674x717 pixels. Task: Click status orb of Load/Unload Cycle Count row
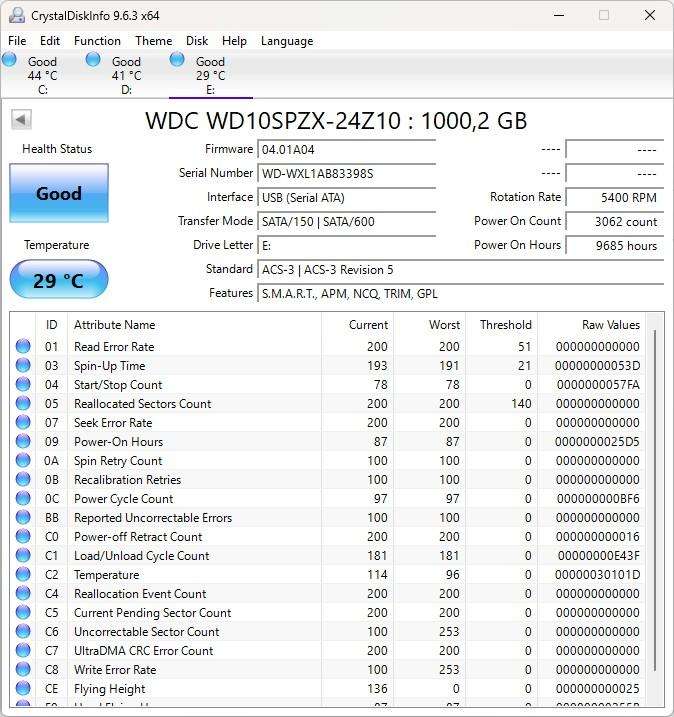23,555
